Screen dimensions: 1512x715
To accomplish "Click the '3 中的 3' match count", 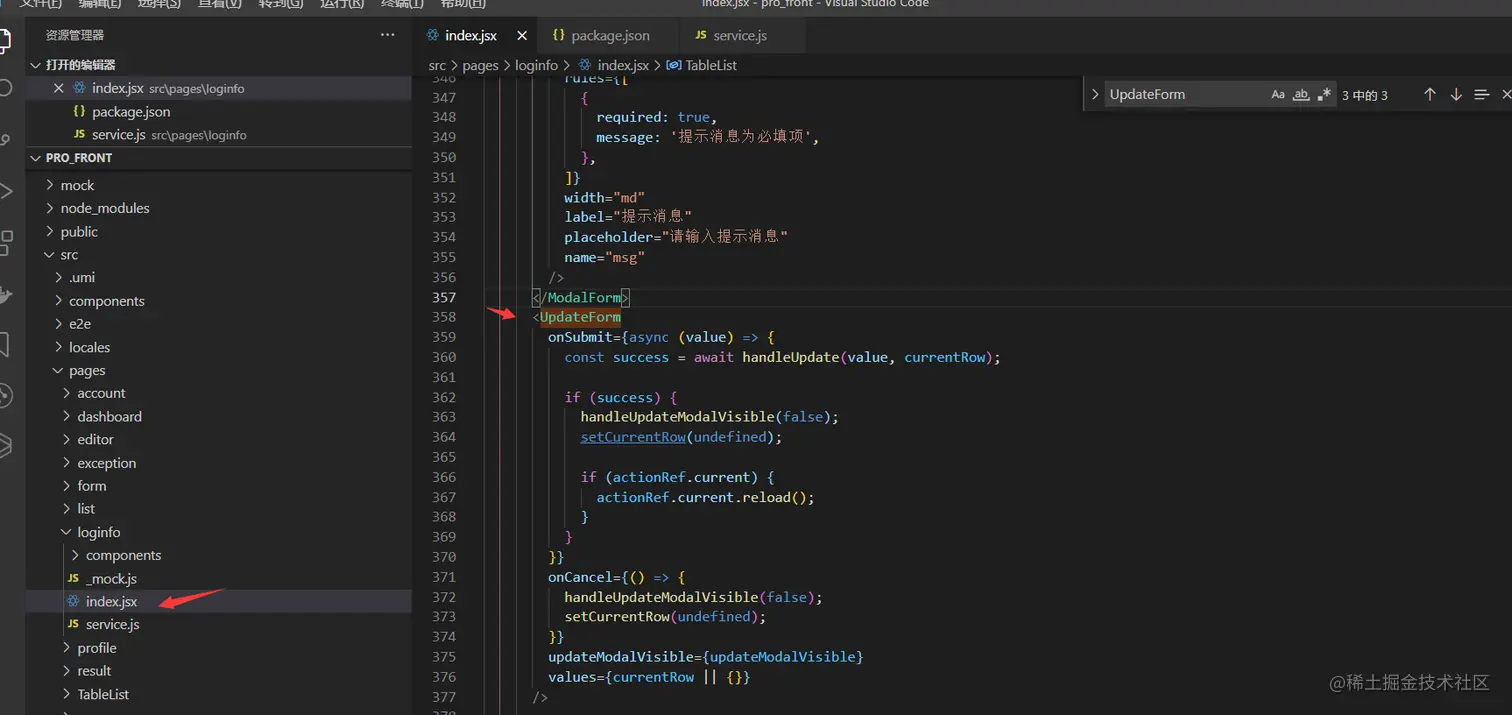I will 1365,95.
